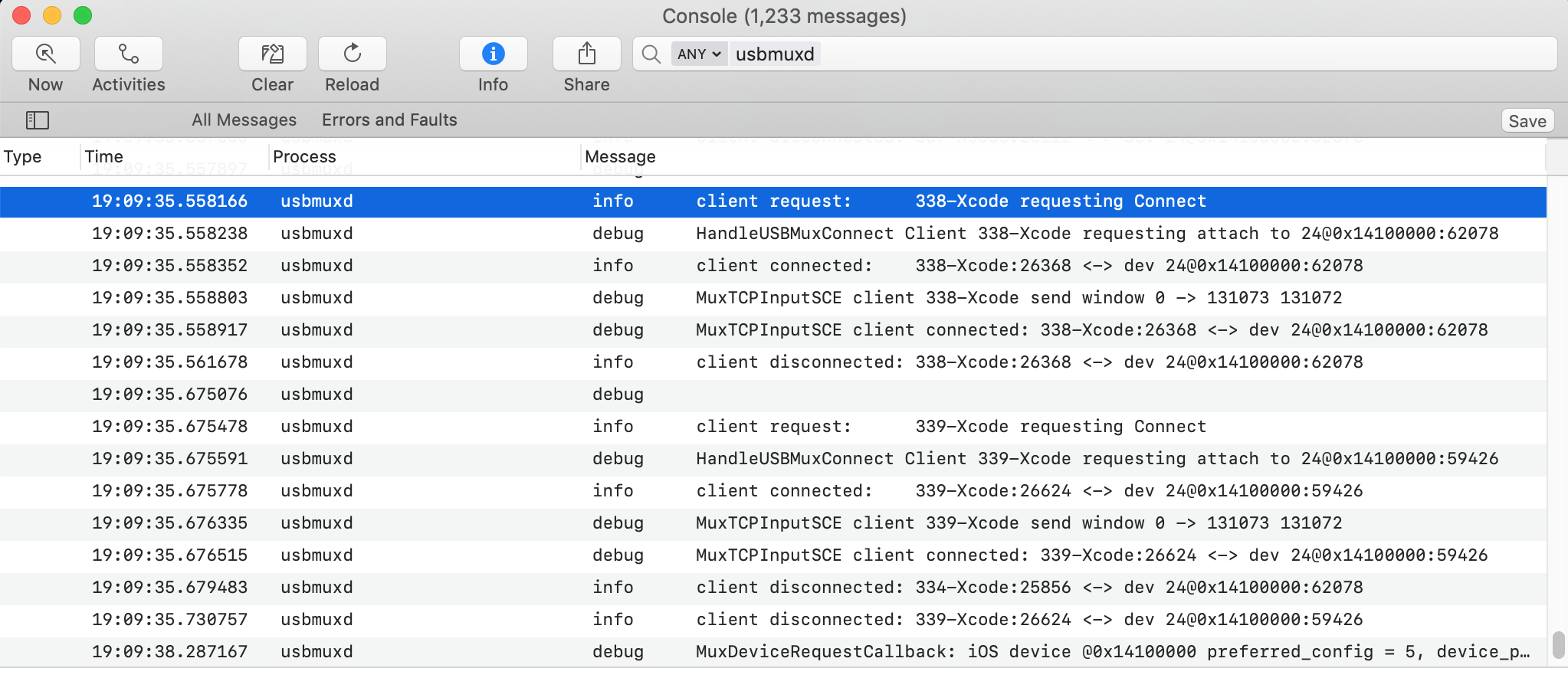Screen dimensions: 1568x678
Task: Select the MuxDeviceRequestCallback debug row
Action: pyautogui.click(x=773, y=652)
